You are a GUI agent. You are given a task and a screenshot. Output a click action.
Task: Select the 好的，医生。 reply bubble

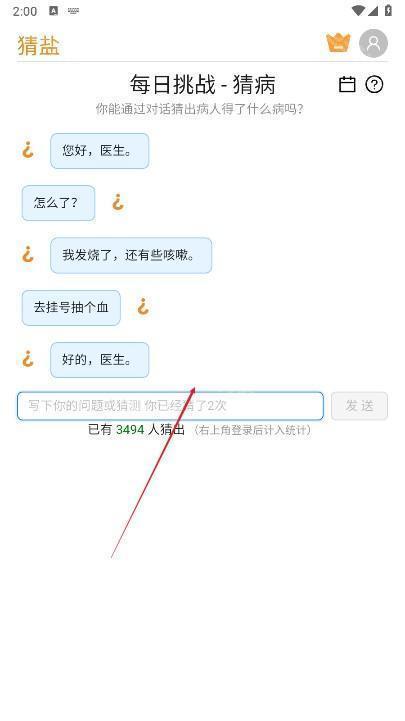[100, 360]
